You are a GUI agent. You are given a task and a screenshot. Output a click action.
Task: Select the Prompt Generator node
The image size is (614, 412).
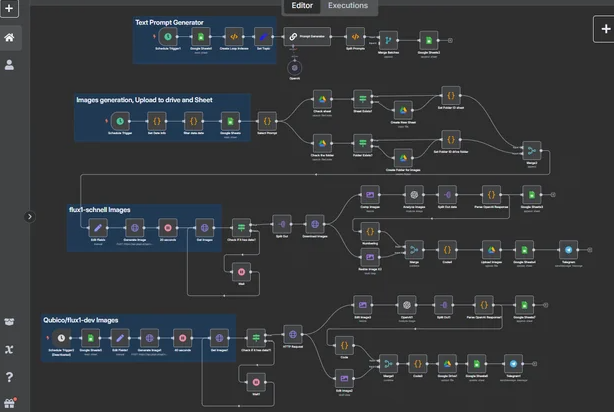[307, 35]
